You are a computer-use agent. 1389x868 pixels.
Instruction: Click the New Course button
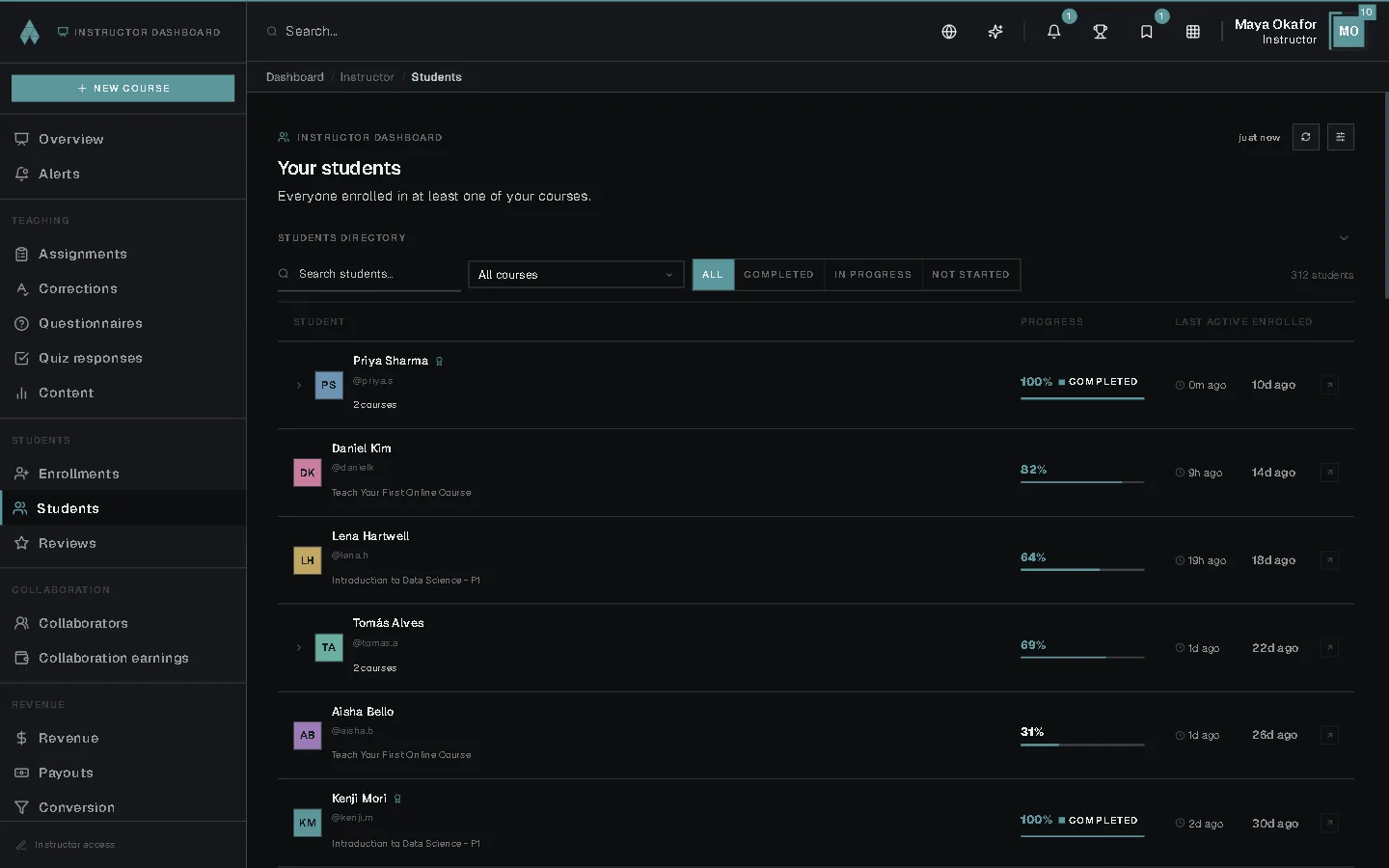point(123,88)
